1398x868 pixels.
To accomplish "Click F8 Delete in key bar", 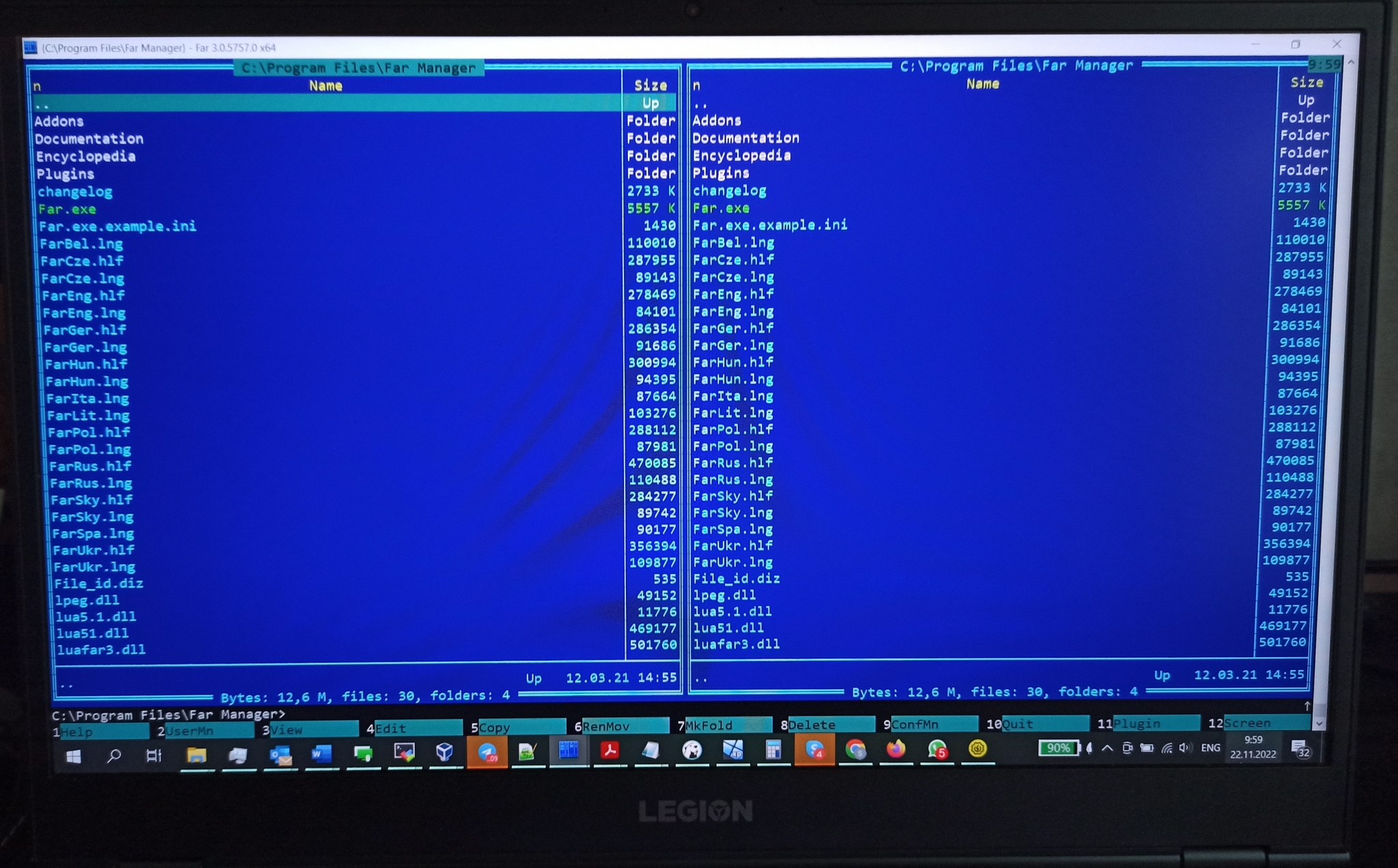I will [828, 725].
